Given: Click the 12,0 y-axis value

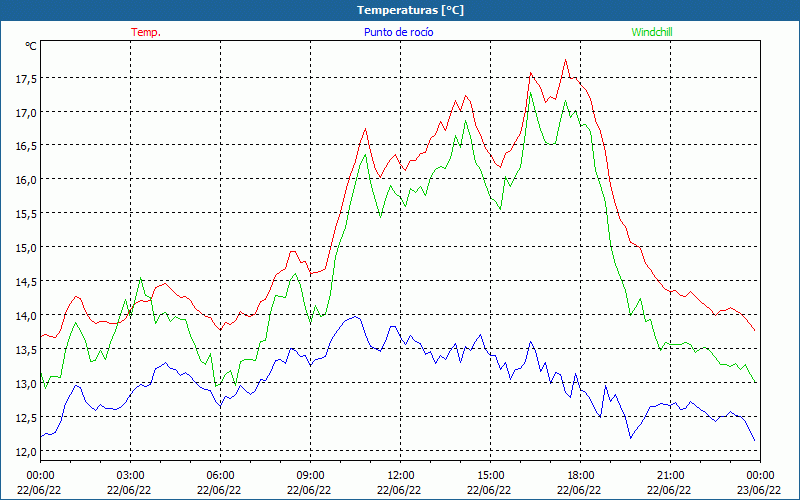Looking at the screenshot, I should coord(26,451).
